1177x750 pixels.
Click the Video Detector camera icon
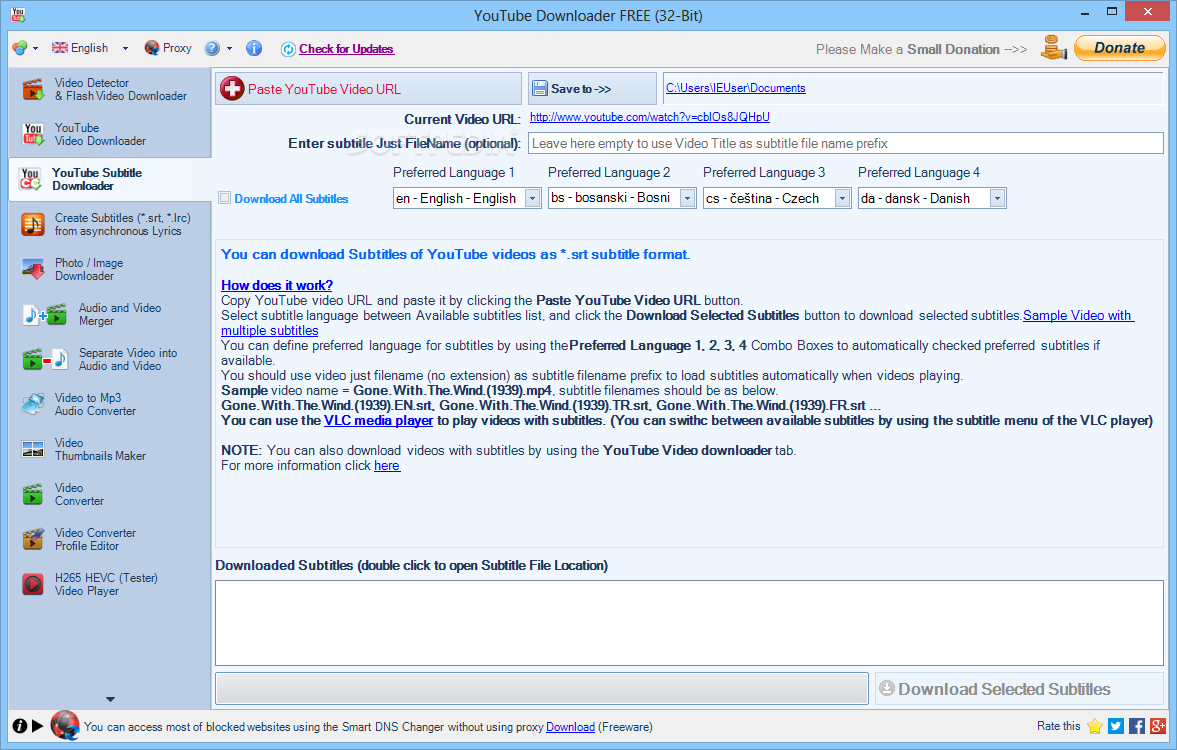point(33,89)
